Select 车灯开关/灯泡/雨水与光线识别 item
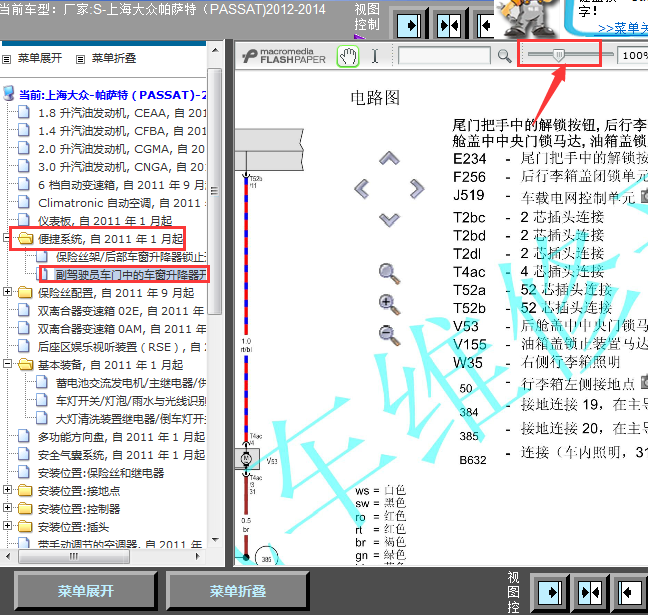 coord(131,401)
